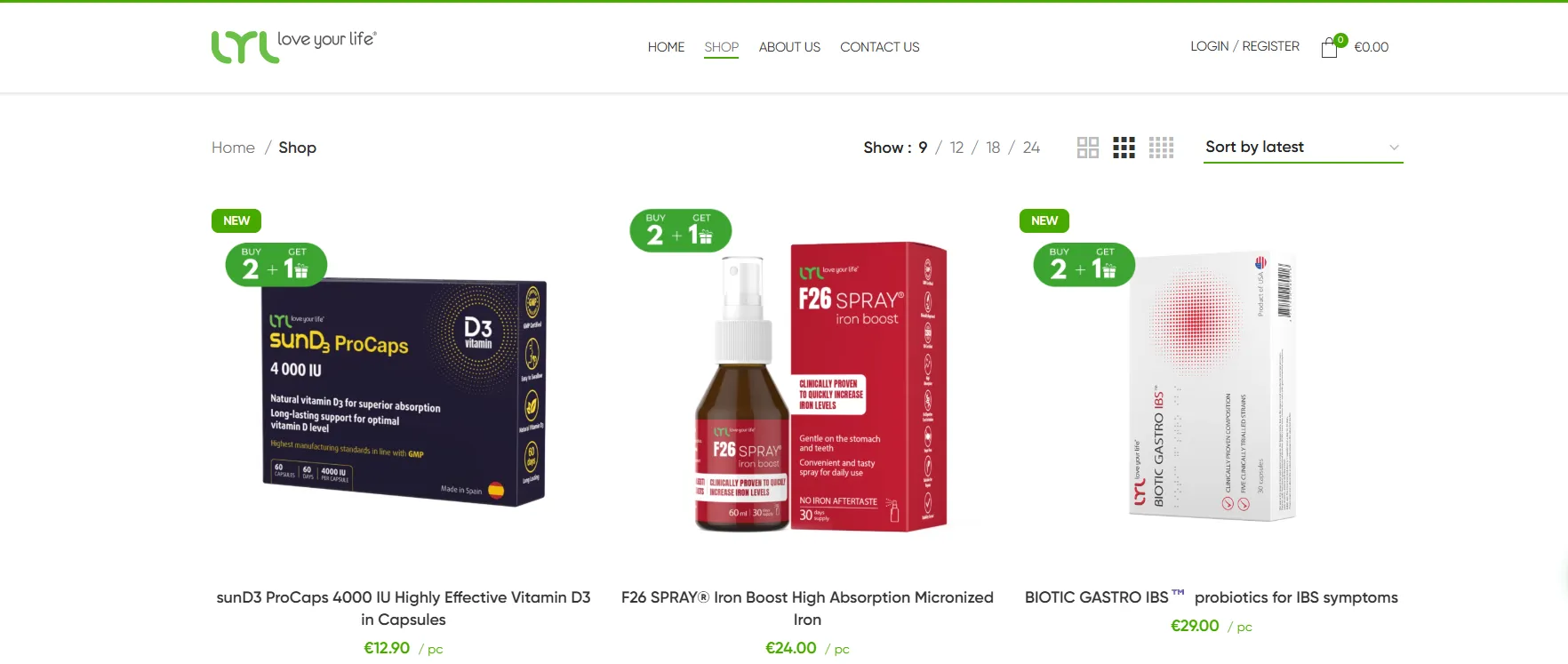Click Buy 2 Get 1 badge on F26 Spray

(681, 231)
